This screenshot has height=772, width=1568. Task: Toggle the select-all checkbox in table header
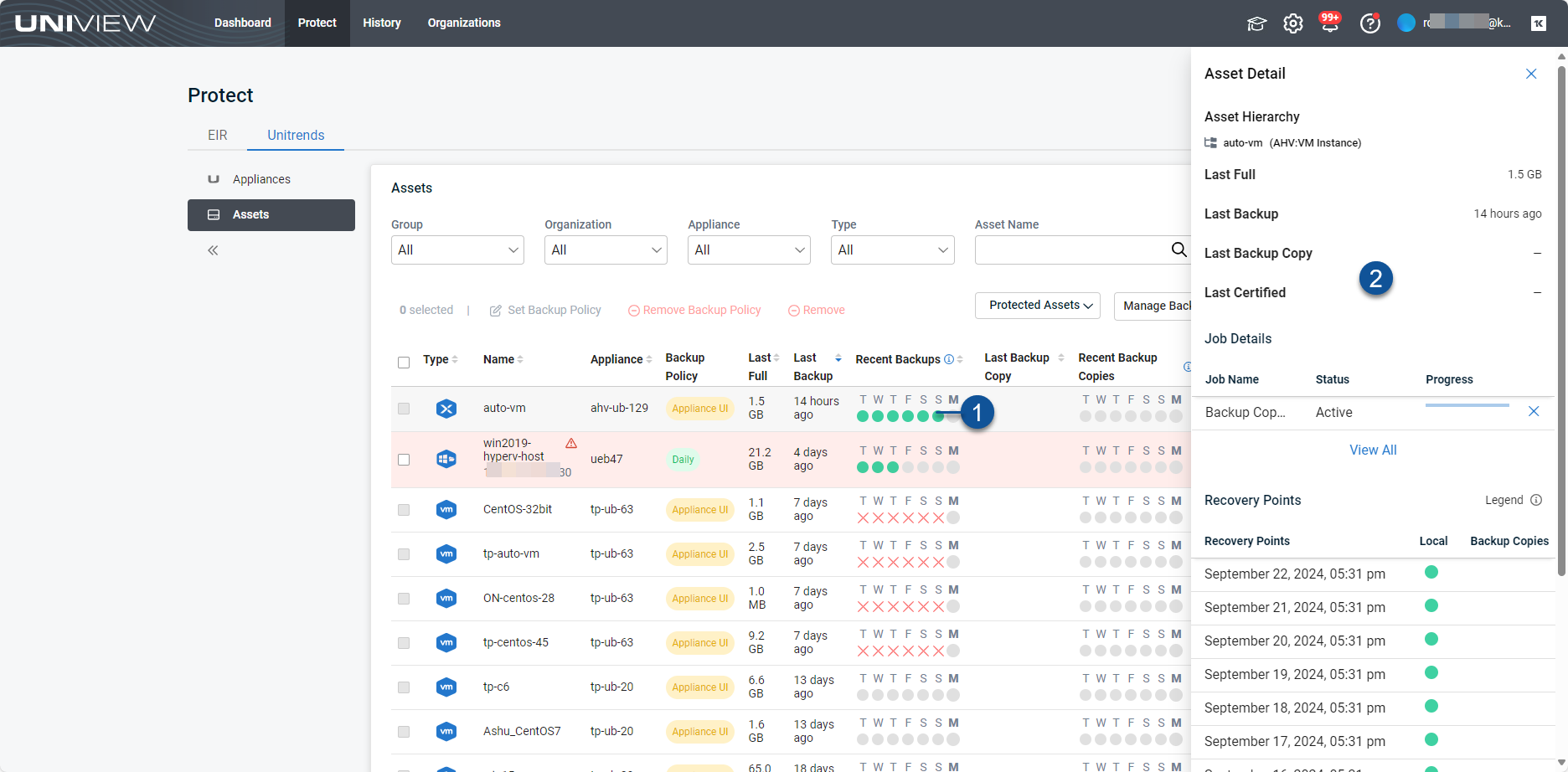pyautogui.click(x=404, y=363)
